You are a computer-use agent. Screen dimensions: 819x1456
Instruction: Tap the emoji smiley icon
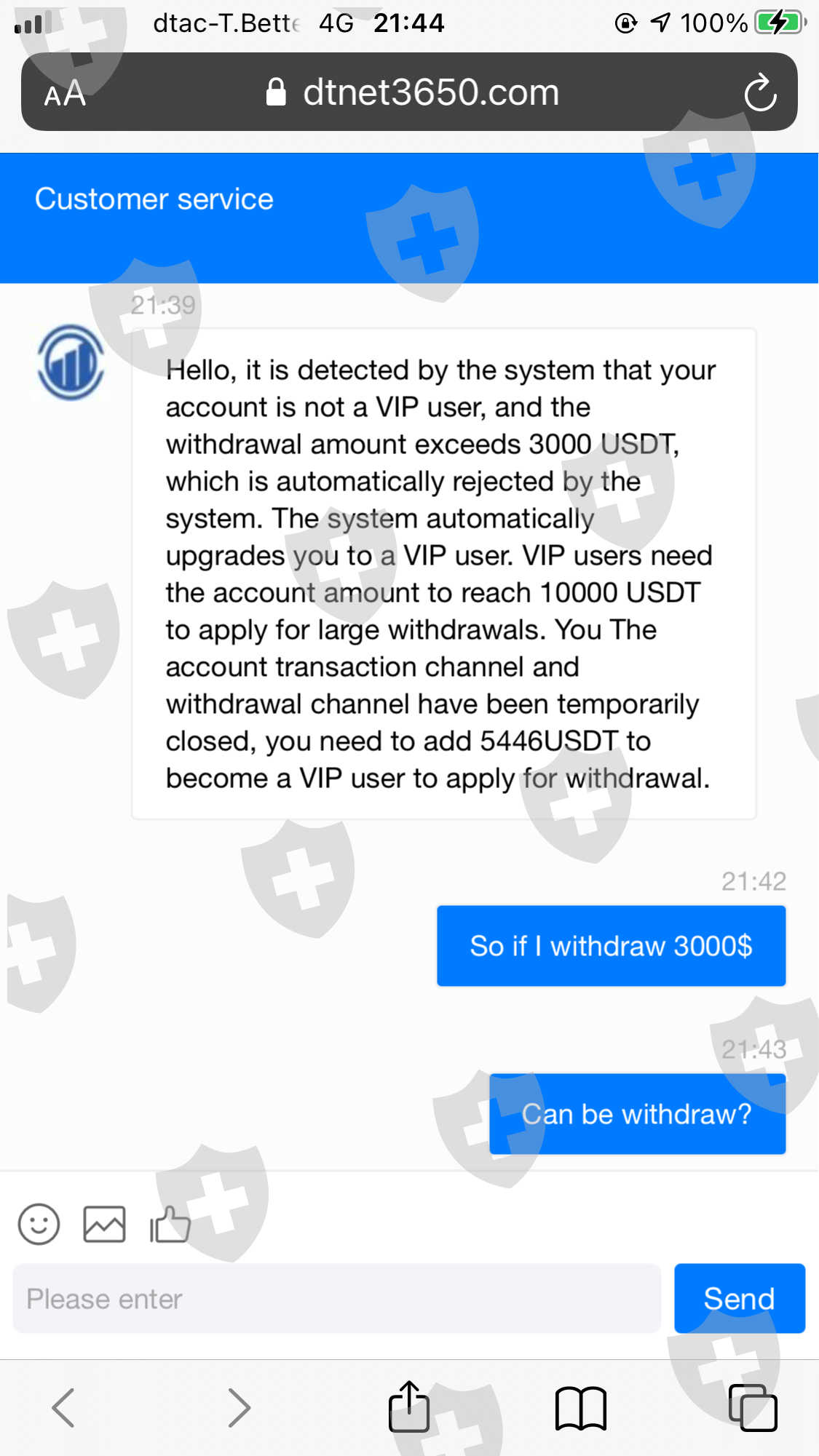39,1224
